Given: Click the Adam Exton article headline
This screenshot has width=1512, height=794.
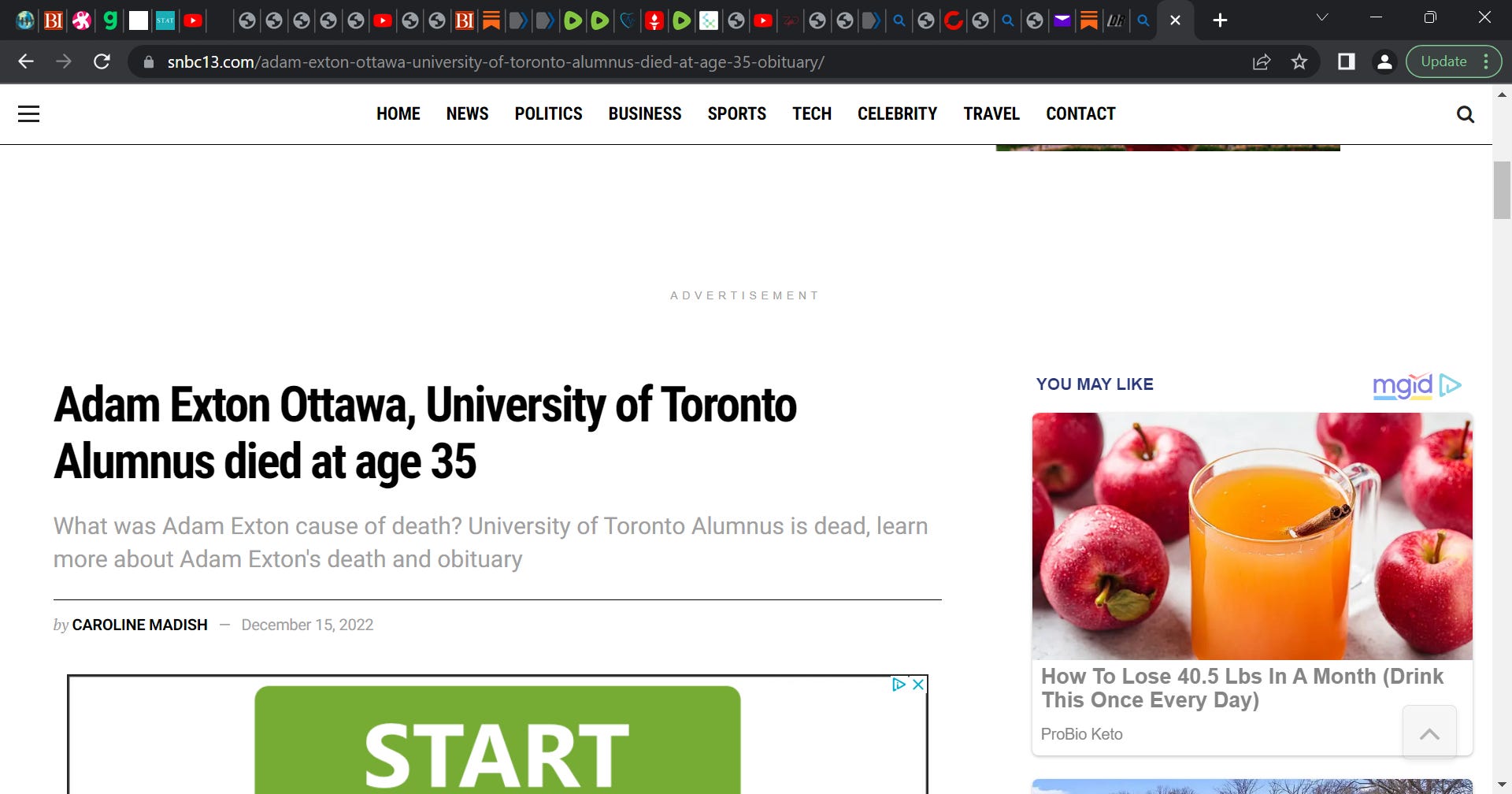Looking at the screenshot, I should (x=425, y=432).
